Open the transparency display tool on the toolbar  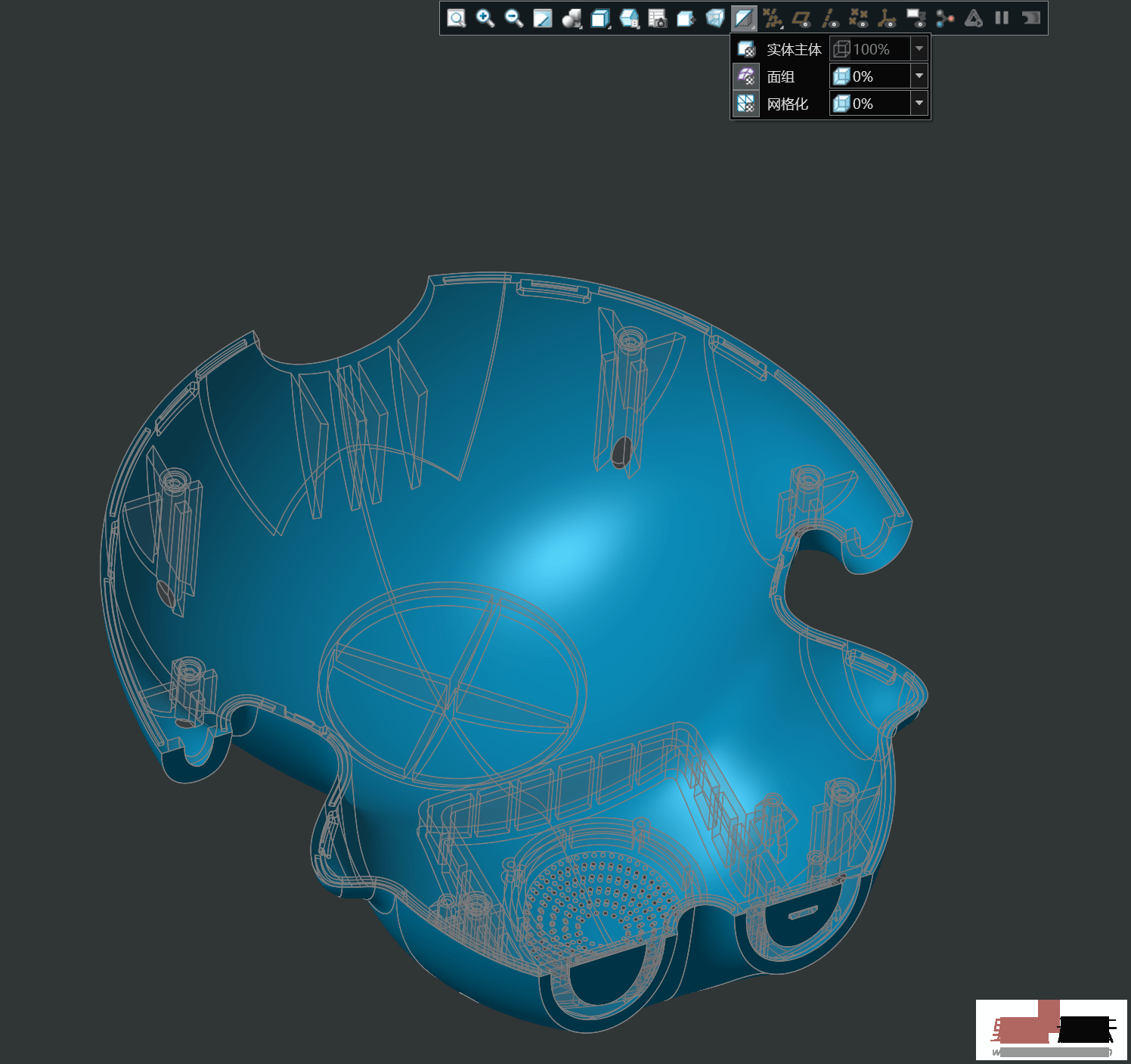(742, 19)
